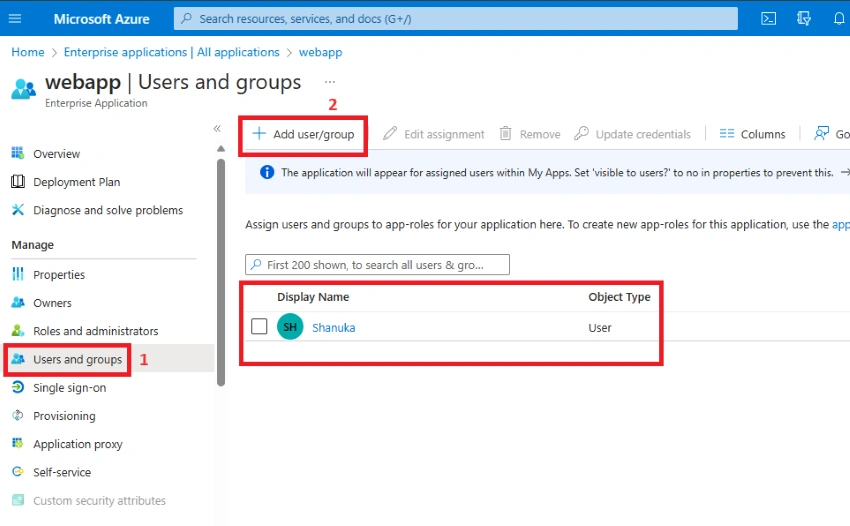Open Custom security attributes

tap(99, 501)
